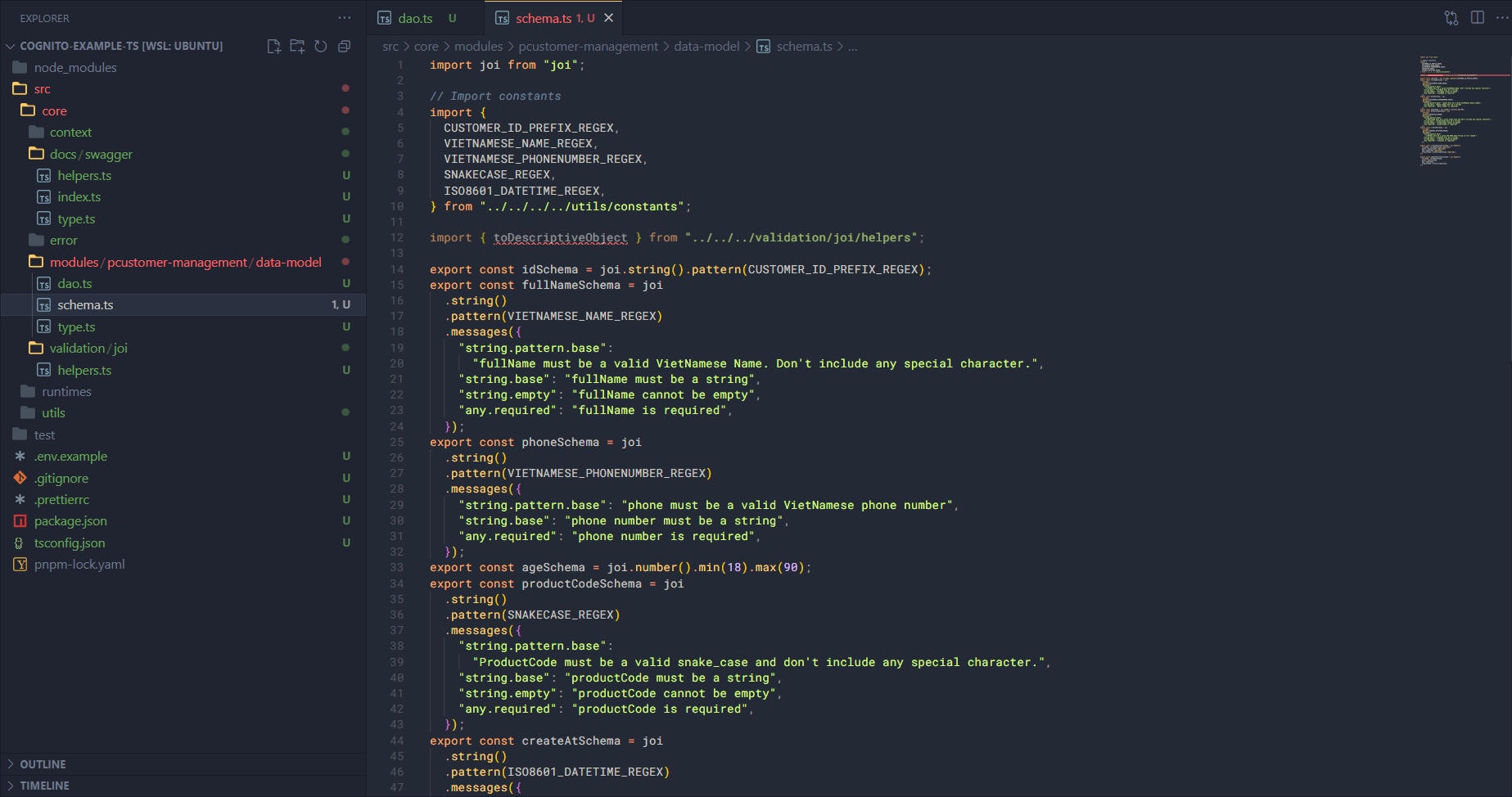The image size is (1512, 797).
Task: Expand the node_modules folder
Action: [75, 68]
